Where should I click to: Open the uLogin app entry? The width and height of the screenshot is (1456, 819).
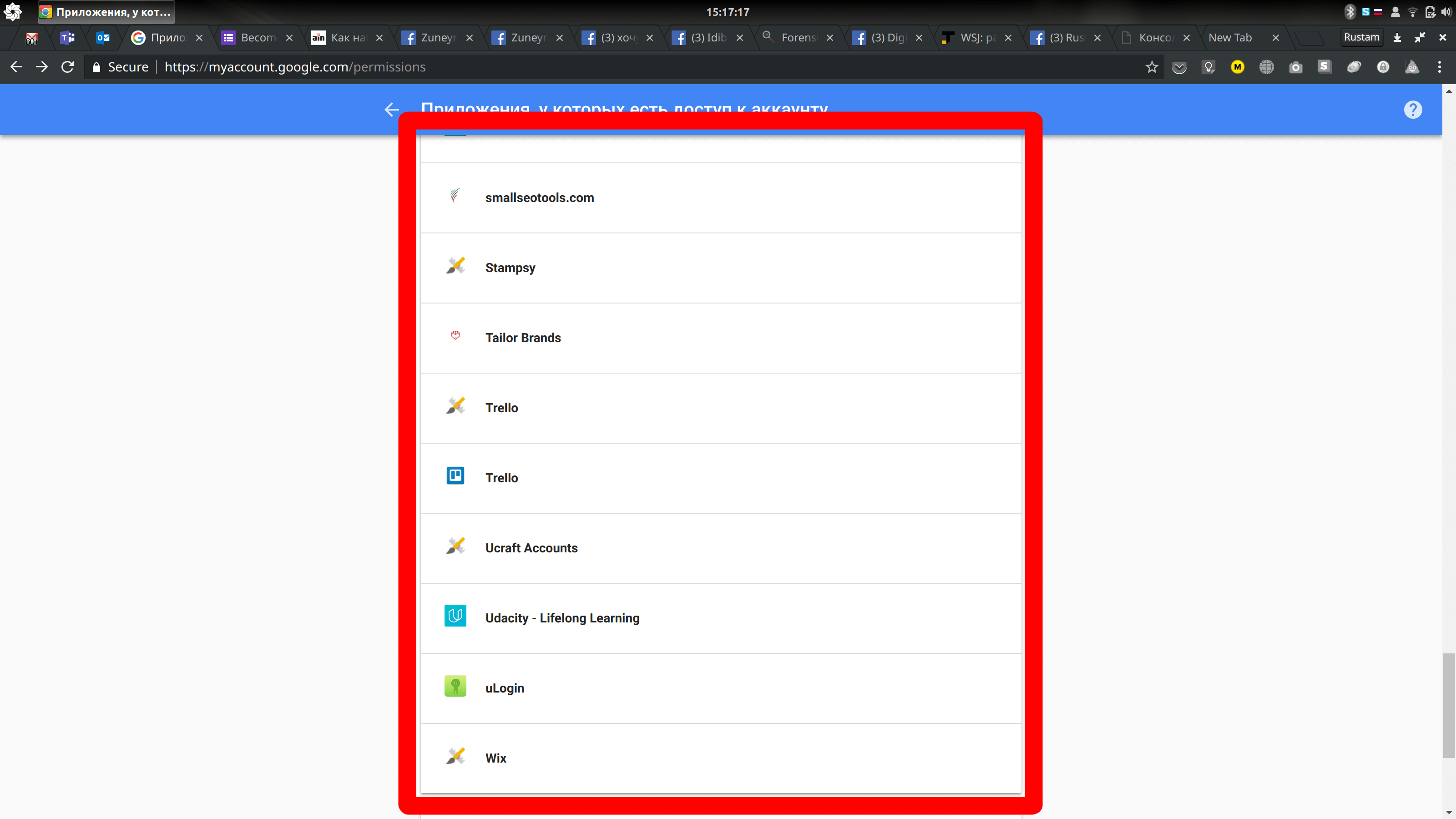[x=504, y=688]
